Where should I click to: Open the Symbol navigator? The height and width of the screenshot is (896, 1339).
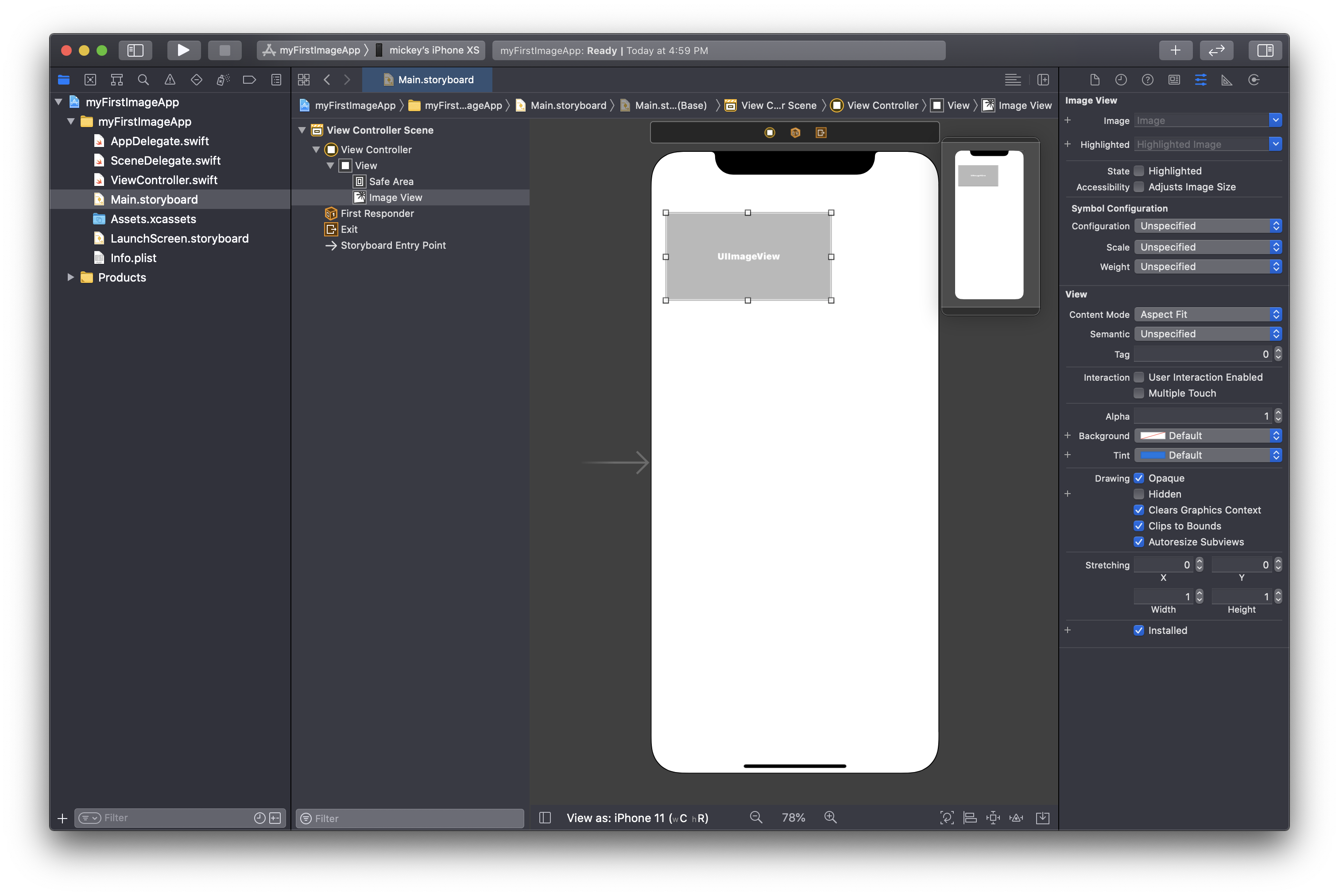coord(116,80)
